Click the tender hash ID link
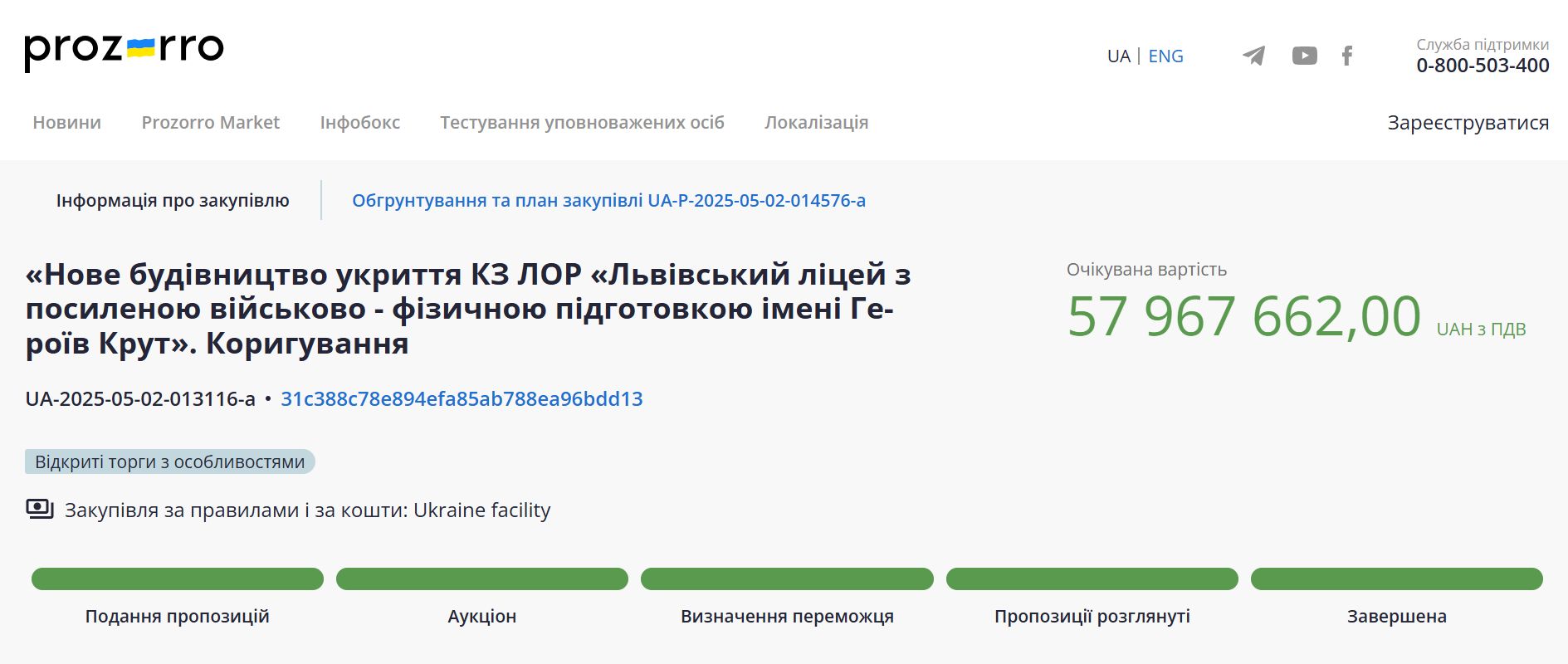Image resolution: width=1568 pixels, height=664 pixels. 462,399
